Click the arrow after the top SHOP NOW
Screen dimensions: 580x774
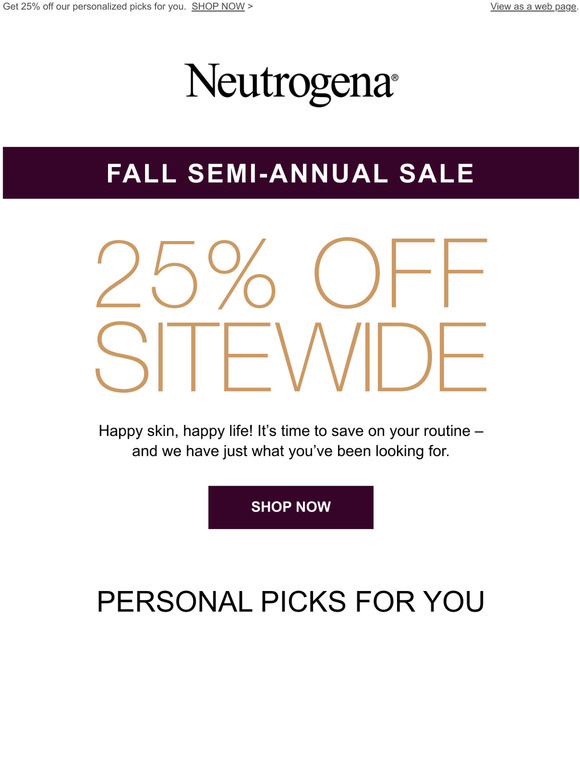[250, 6]
